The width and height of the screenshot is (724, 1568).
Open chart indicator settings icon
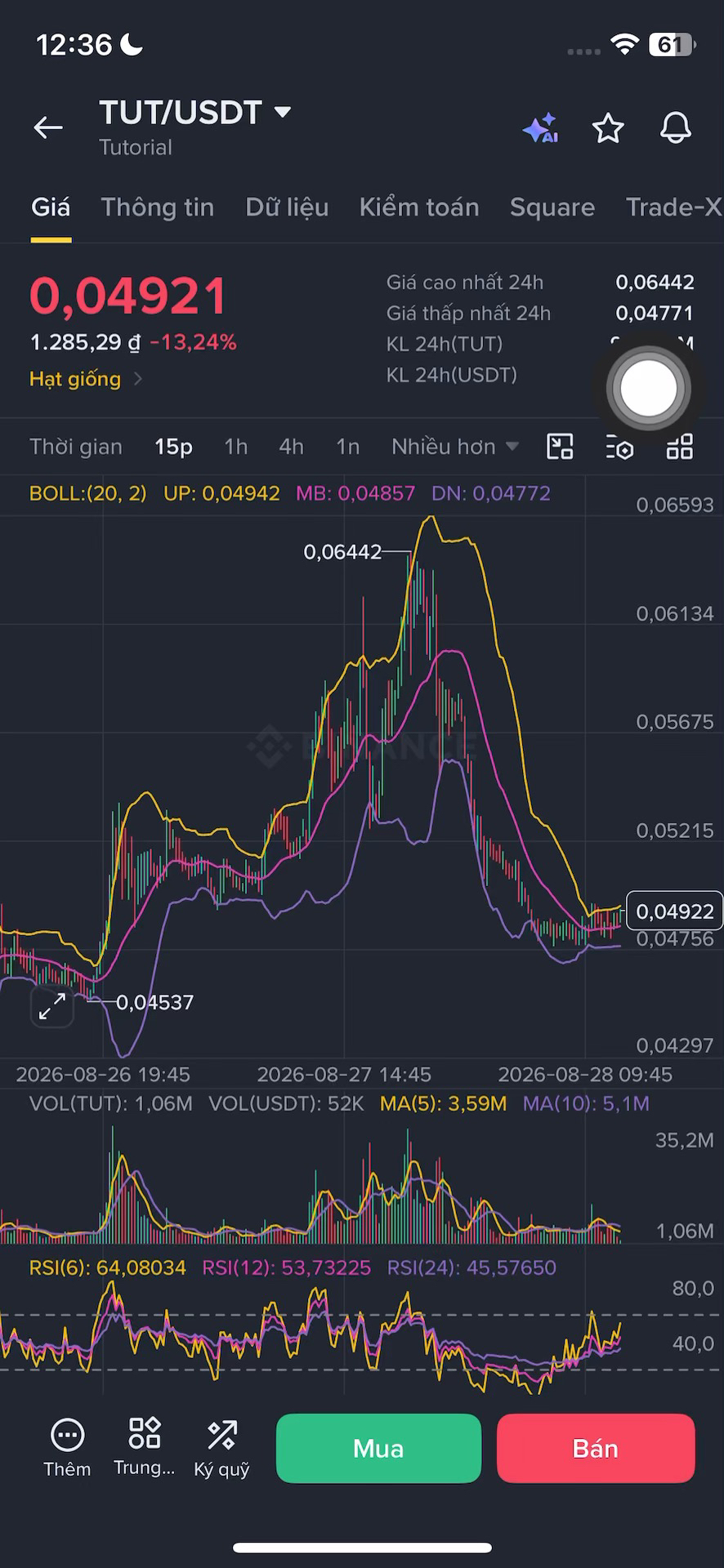[x=620, y=447]
